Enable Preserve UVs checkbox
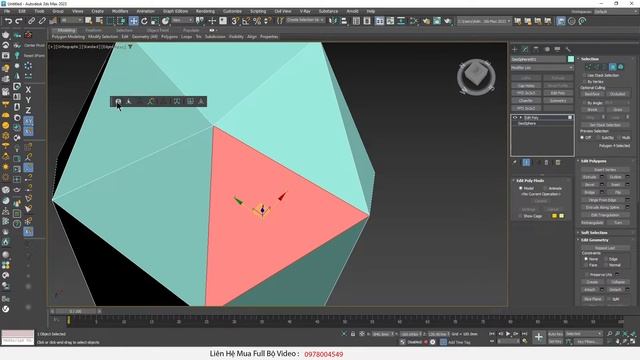The width and height of the screenshot is (640, 360). click(x=587, y=275)
